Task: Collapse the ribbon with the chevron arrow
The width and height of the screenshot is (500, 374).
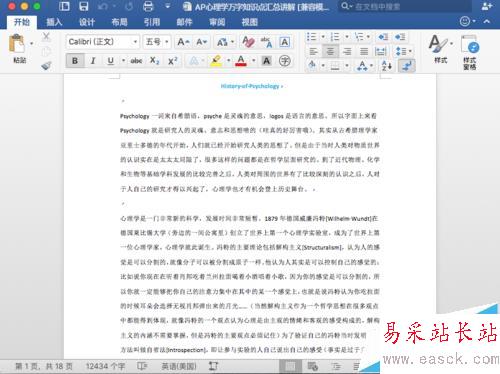Action: 487,21
